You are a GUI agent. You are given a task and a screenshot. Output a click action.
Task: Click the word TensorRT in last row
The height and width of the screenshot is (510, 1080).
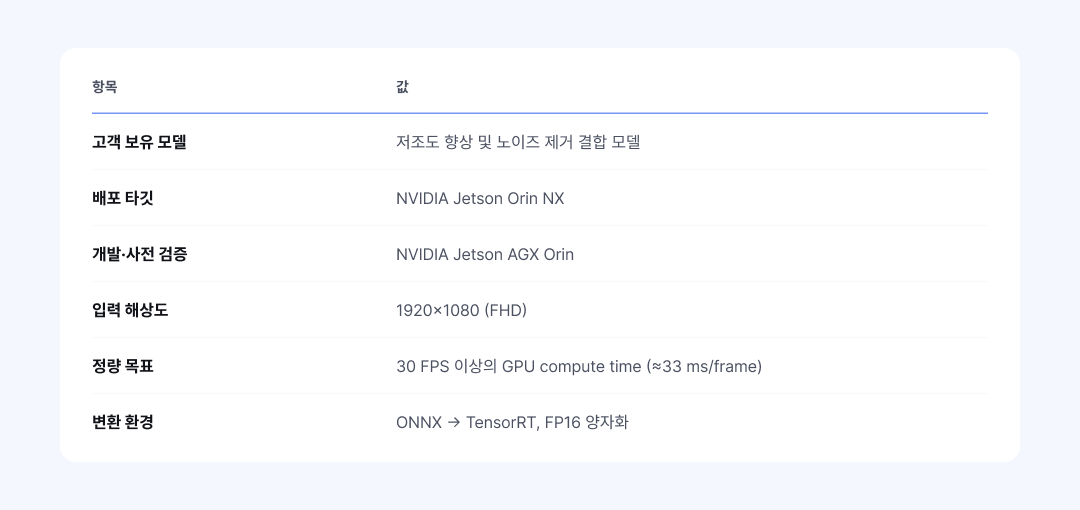pyautogui.click(x=501, y=422)
